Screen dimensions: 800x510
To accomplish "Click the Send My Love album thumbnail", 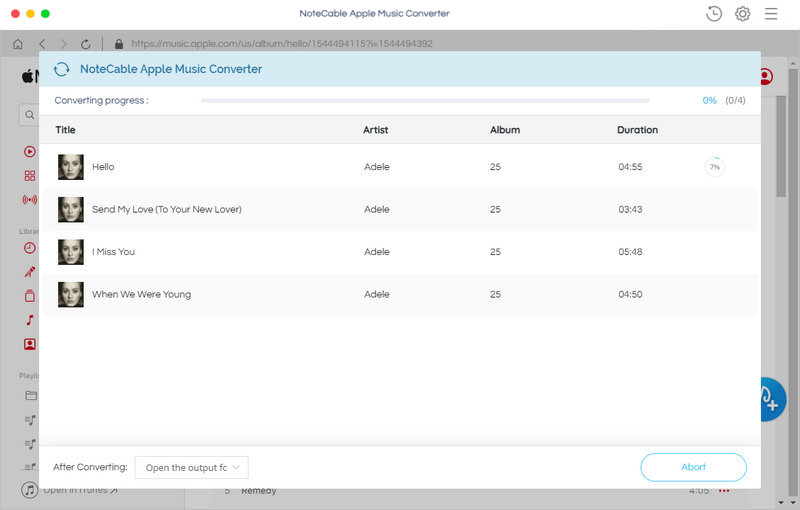I will 70,209.
